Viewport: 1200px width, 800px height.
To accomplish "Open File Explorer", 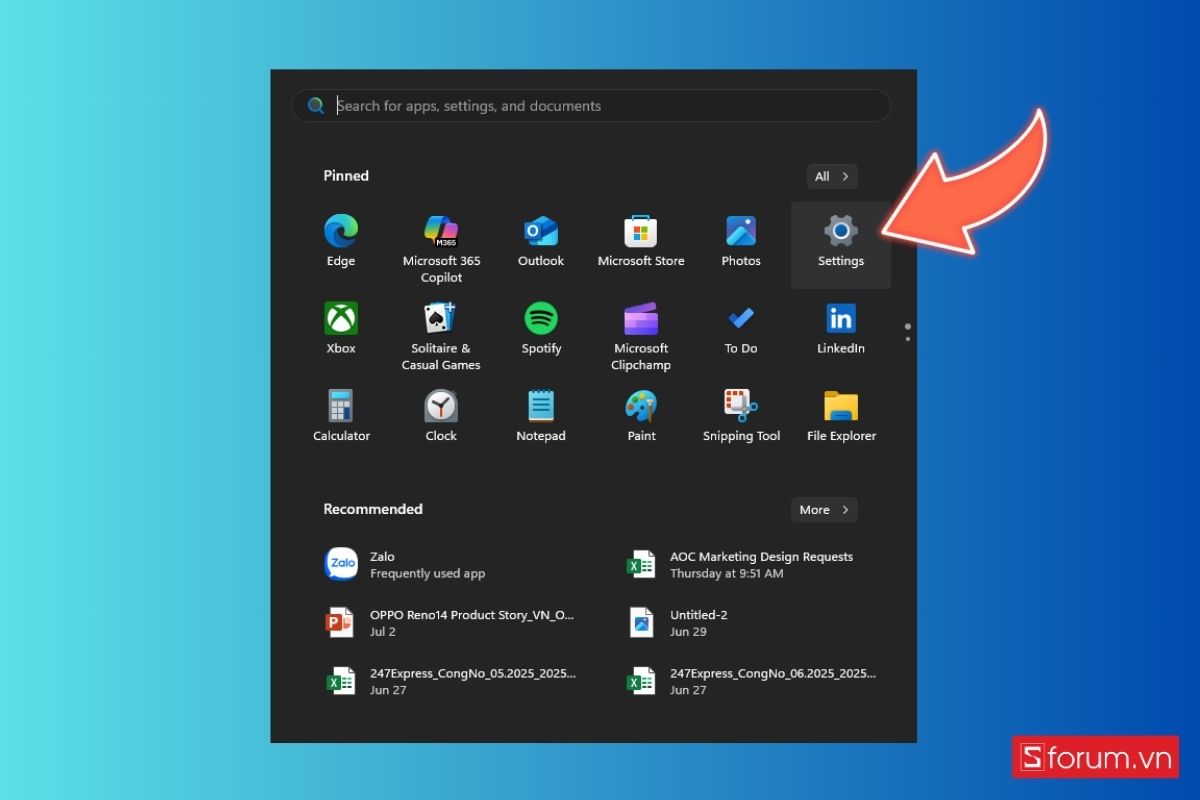I will click(x=841, y=417).
